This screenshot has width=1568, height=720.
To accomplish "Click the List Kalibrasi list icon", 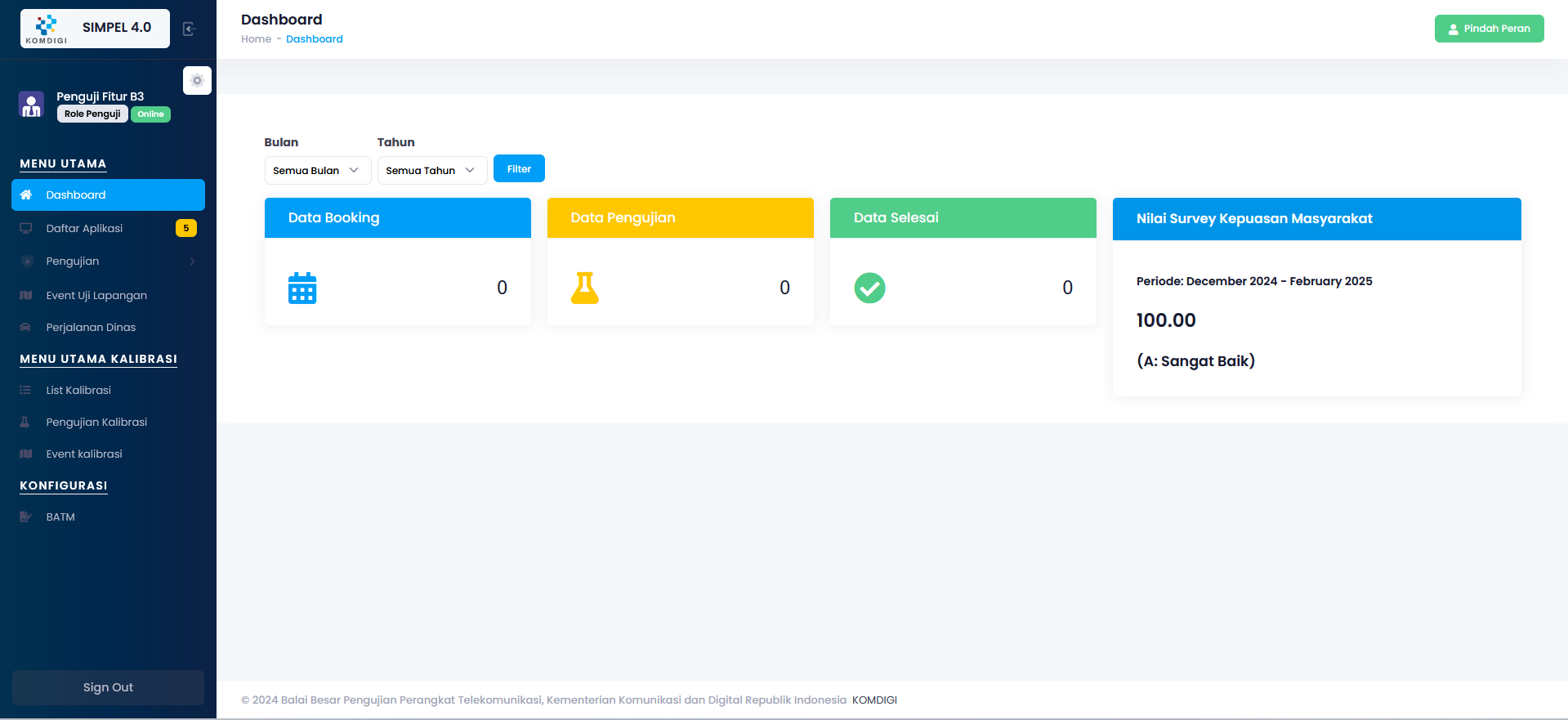I will point(26,391).
